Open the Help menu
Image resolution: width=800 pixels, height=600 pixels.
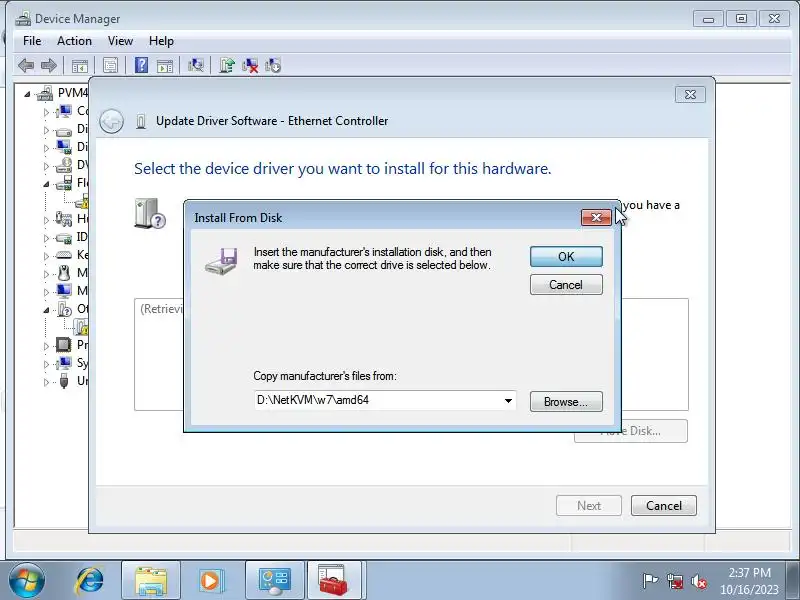(x=161, y=41)
